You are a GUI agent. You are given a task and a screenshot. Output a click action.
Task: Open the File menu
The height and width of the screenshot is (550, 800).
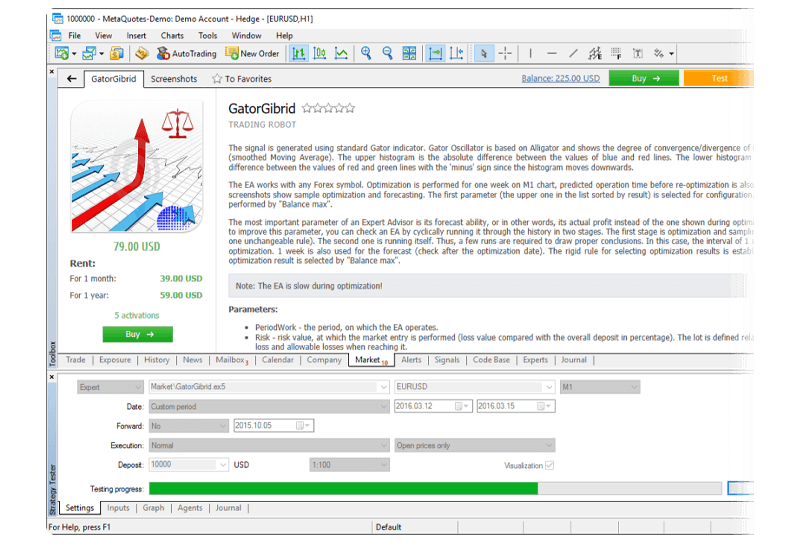pyautogui.click(x=74, y=36)
